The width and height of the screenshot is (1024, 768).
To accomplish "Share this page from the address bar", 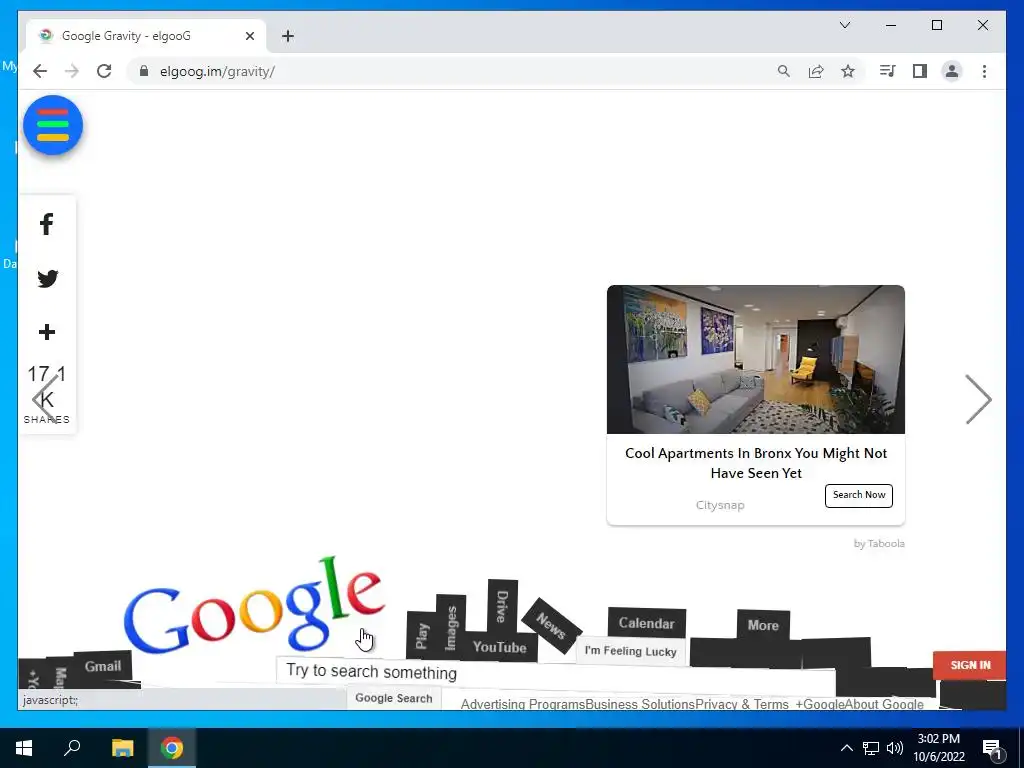I will point(816,71).
